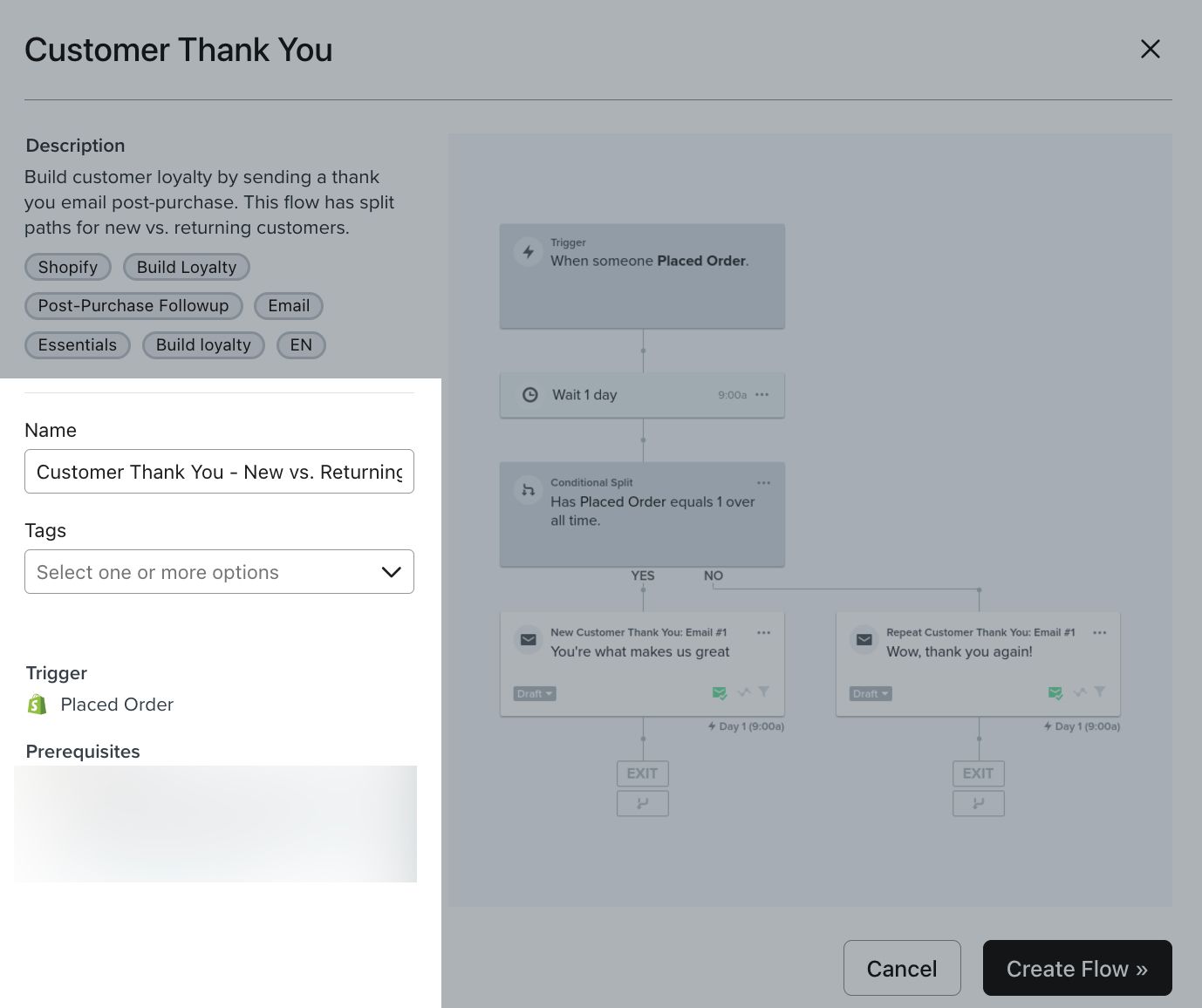The width and height of the screenshot is (1202, 1008).
Task: Click the Shopify bag icon beside Placed Order trigger
Action: point(37,704)
